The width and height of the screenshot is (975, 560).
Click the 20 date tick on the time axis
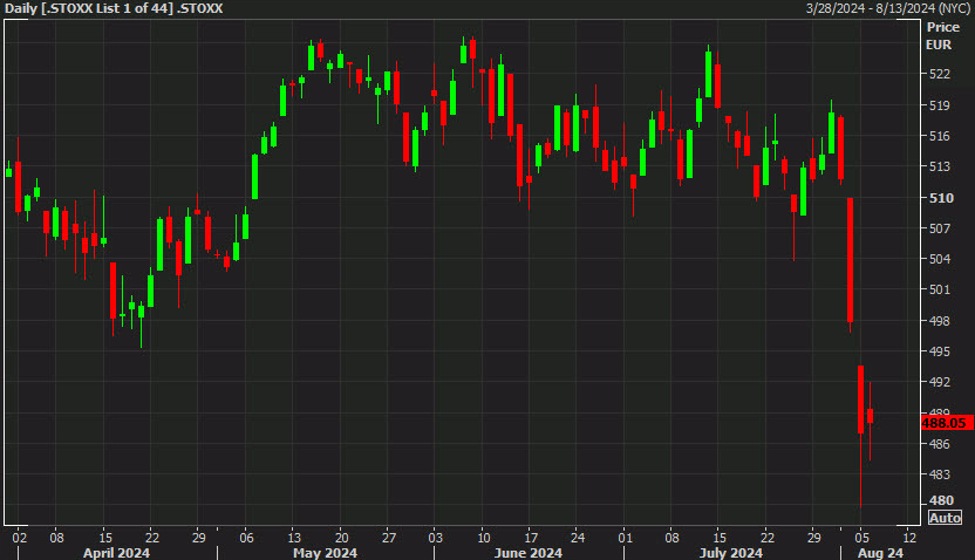click(x=341, y=538)
